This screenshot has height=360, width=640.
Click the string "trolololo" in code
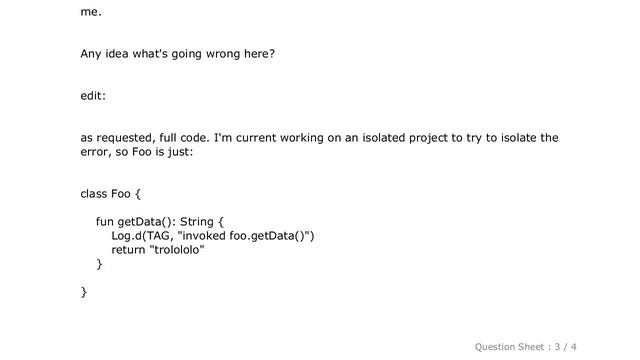(x=177, y=250)
